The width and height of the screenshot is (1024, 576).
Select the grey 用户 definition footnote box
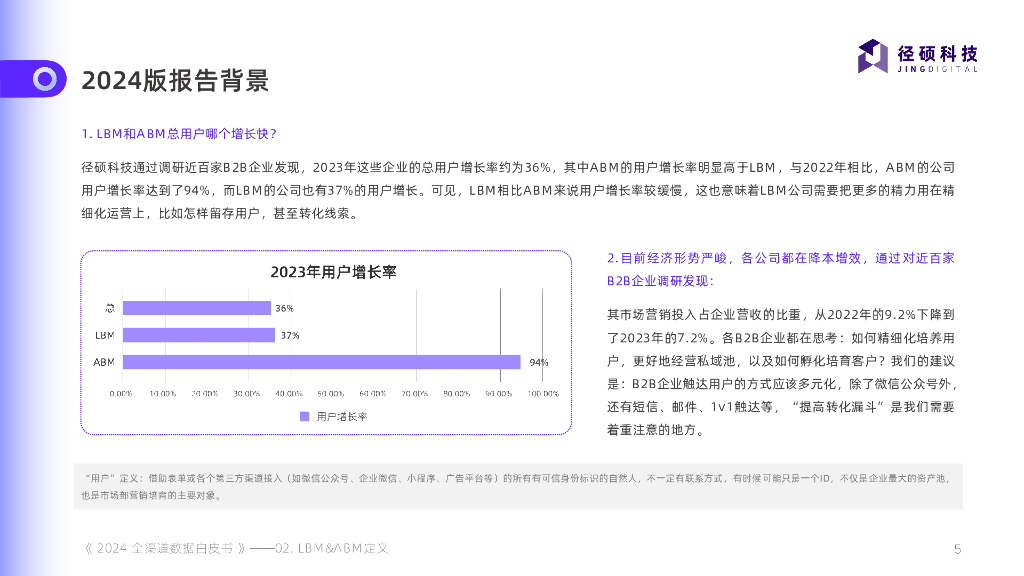pyautogui.click(x=518, y=486)
